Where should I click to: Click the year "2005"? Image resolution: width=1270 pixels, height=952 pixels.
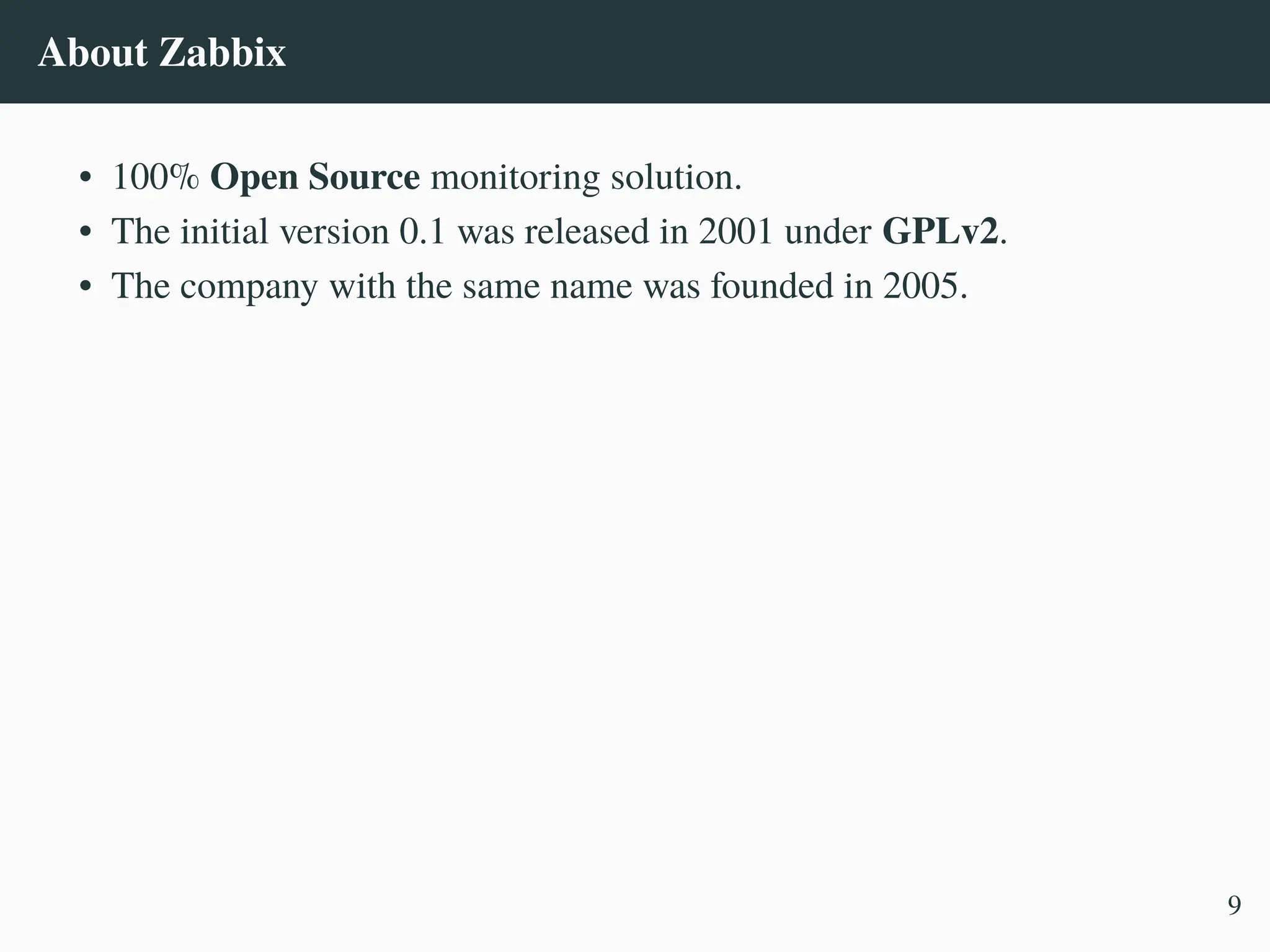click(x=924, y=286)
